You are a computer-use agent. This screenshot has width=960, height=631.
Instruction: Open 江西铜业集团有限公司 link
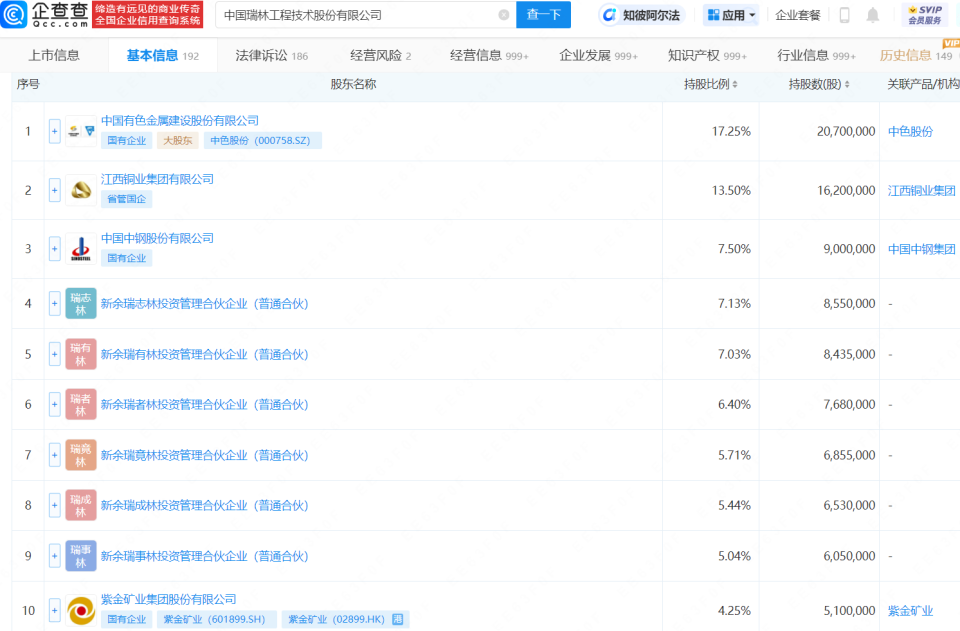(x=157, y=179)
